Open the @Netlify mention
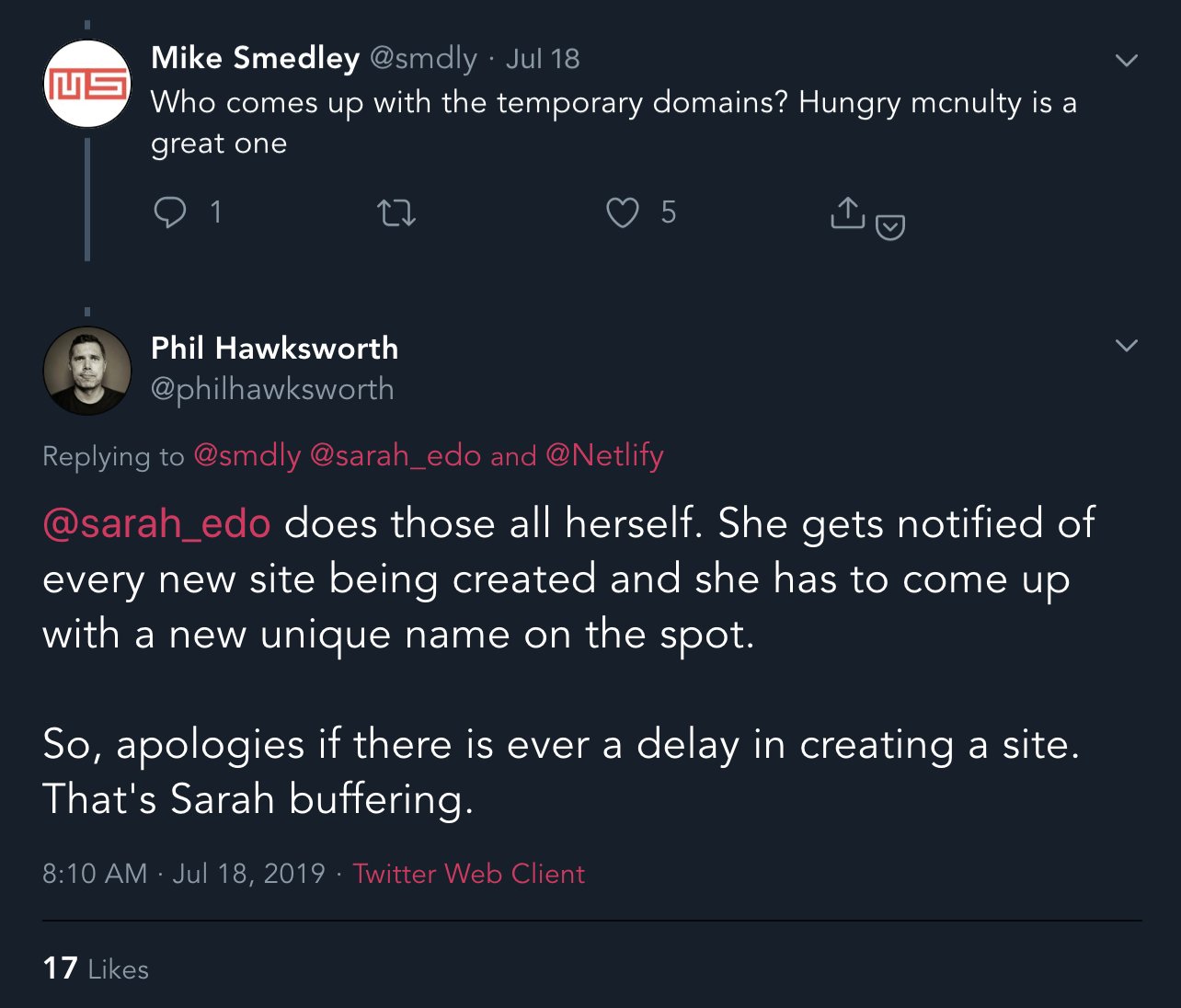Screen dimensions: 1181x1008 (605, 455)
